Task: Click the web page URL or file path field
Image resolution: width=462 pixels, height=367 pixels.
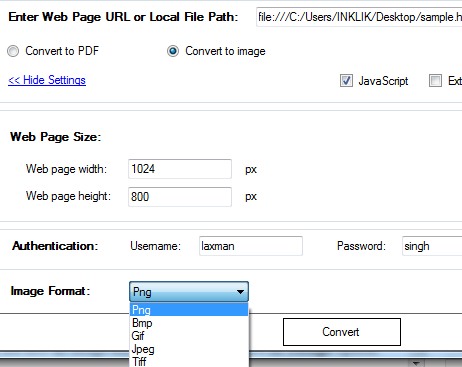Action: coord(359,17)
